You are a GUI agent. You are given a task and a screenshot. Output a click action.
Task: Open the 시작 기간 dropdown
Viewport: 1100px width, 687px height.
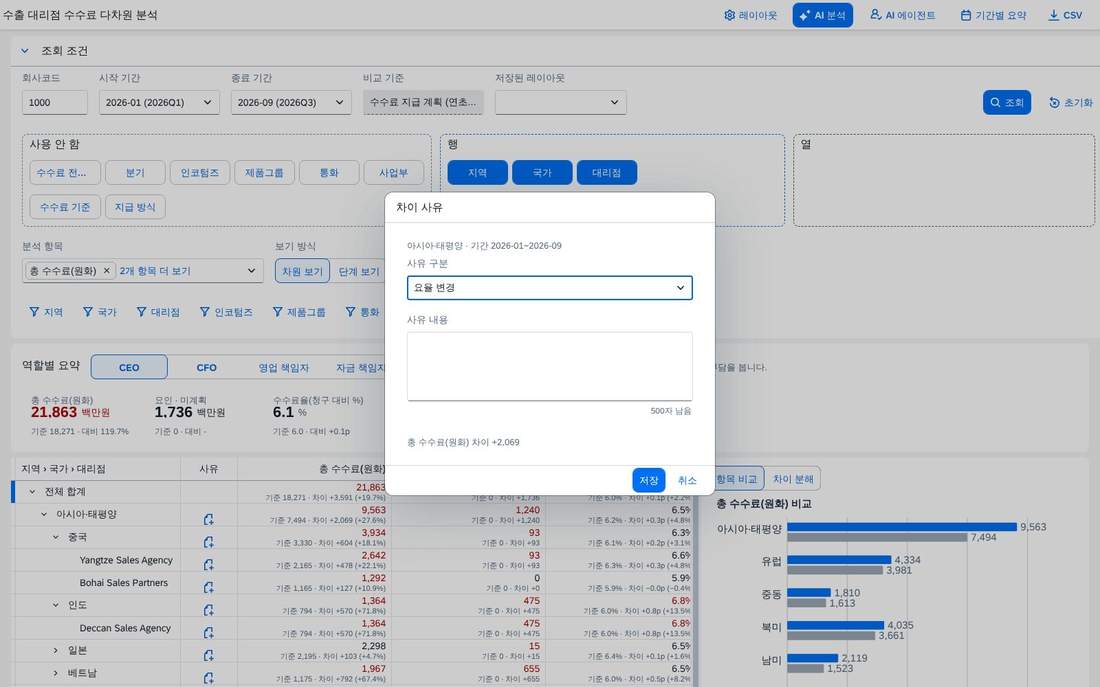pyautogui.click(x=159, y=102)
